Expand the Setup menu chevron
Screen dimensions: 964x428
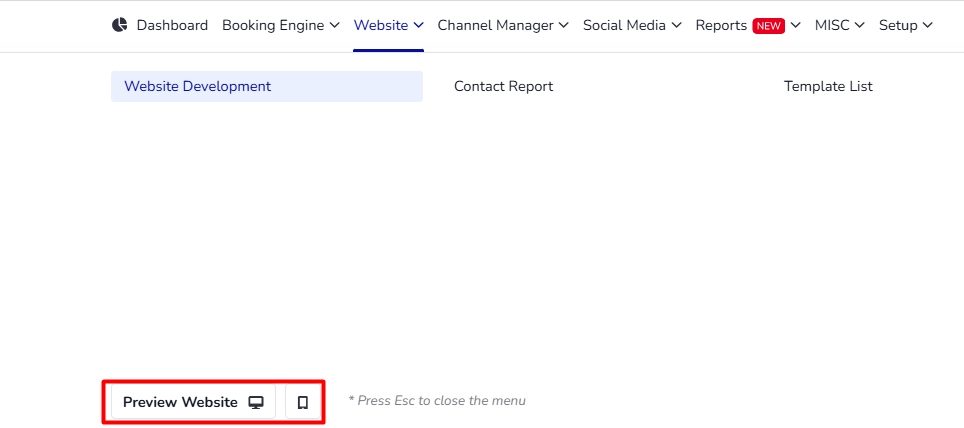click(x=928, y=26)
